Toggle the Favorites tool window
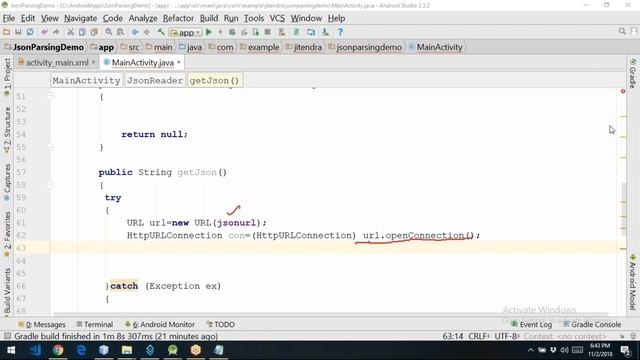This screenshot has height=360, width=640. (x=7, y=234)
